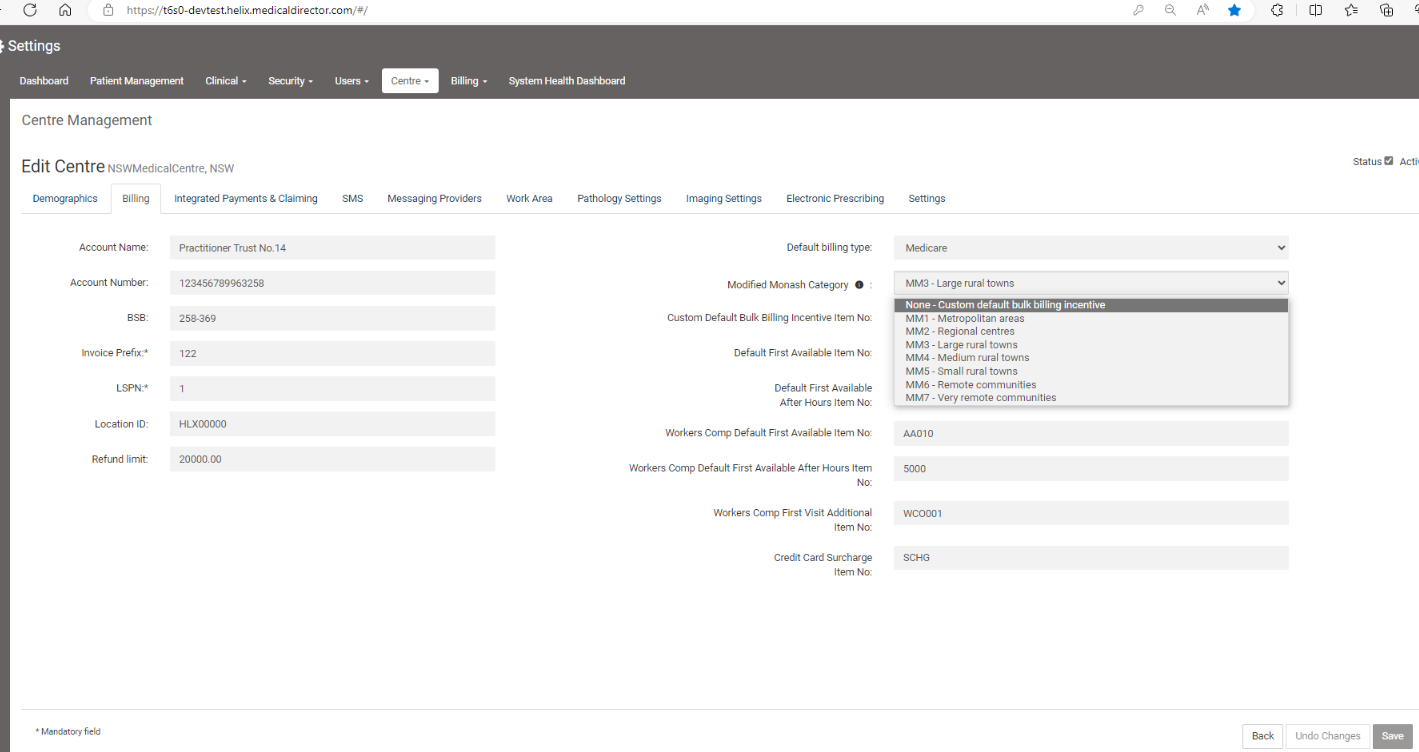The width and height of the screenshot is (1419, 752).
Task: Expand the Users navigation menu
Action: tap(351, 81)
